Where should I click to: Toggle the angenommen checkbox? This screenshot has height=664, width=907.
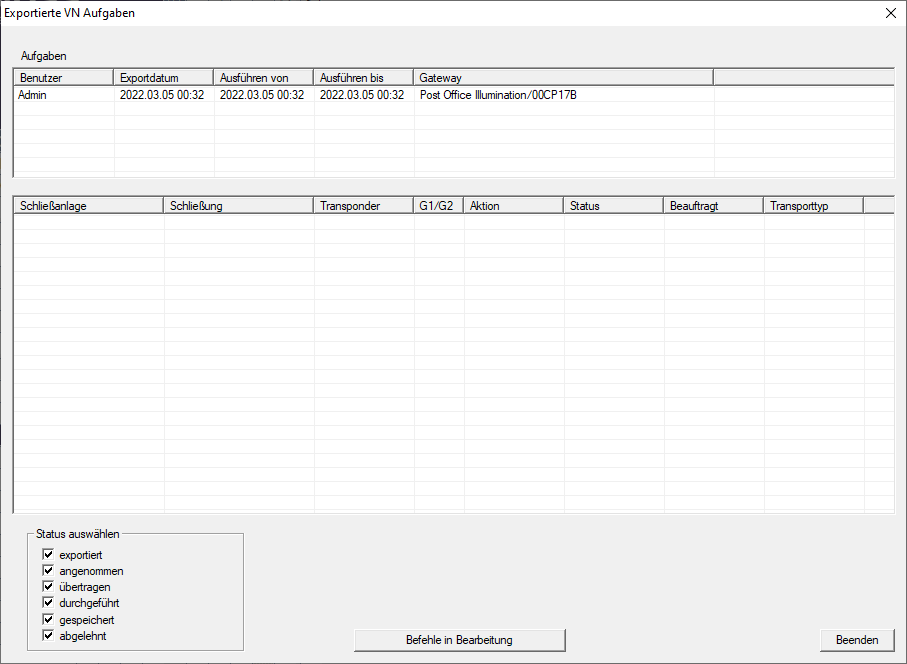47,571
